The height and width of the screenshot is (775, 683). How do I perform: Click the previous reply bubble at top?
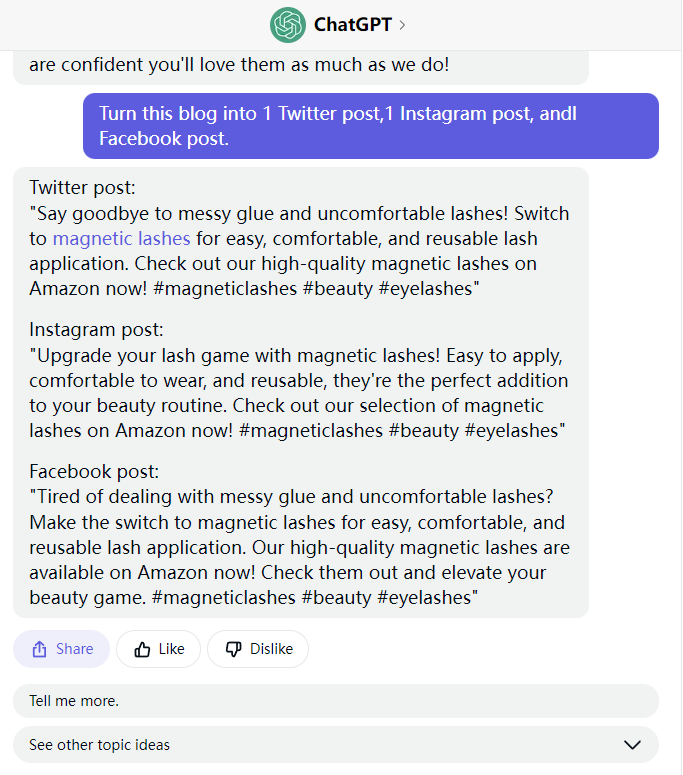click(301, 67)
